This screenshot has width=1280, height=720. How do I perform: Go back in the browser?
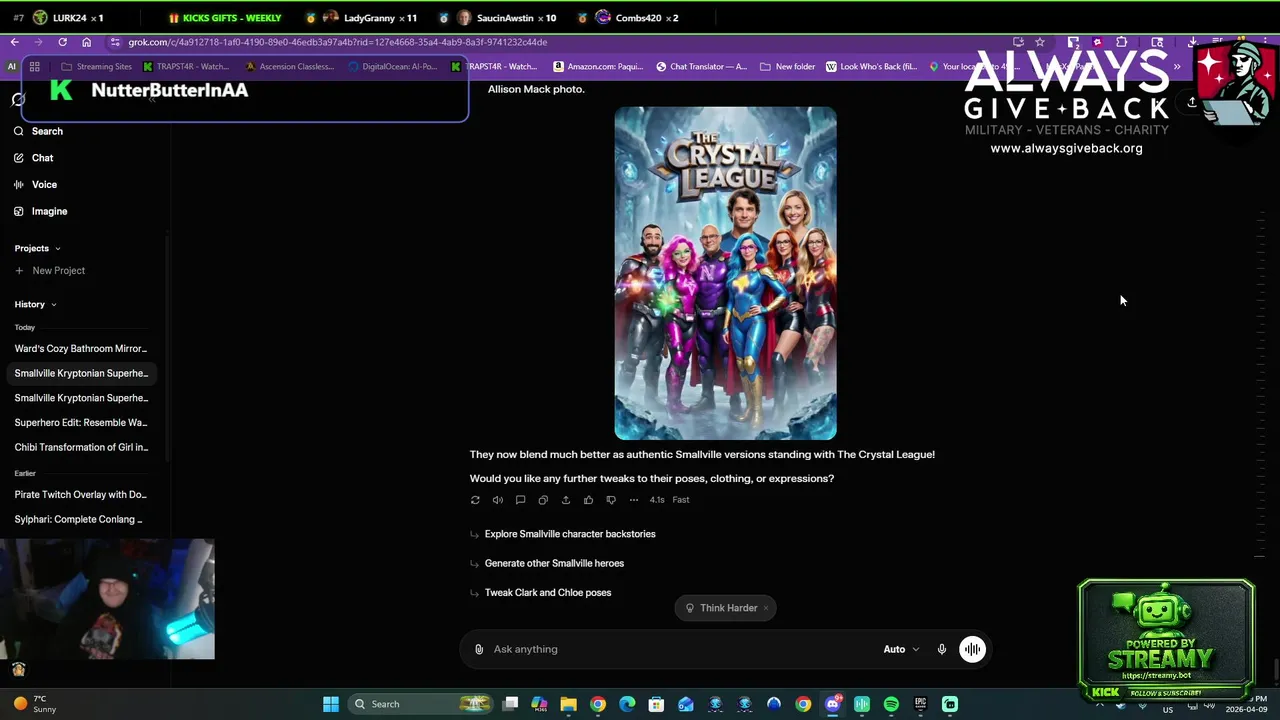(x=14, y=42)
